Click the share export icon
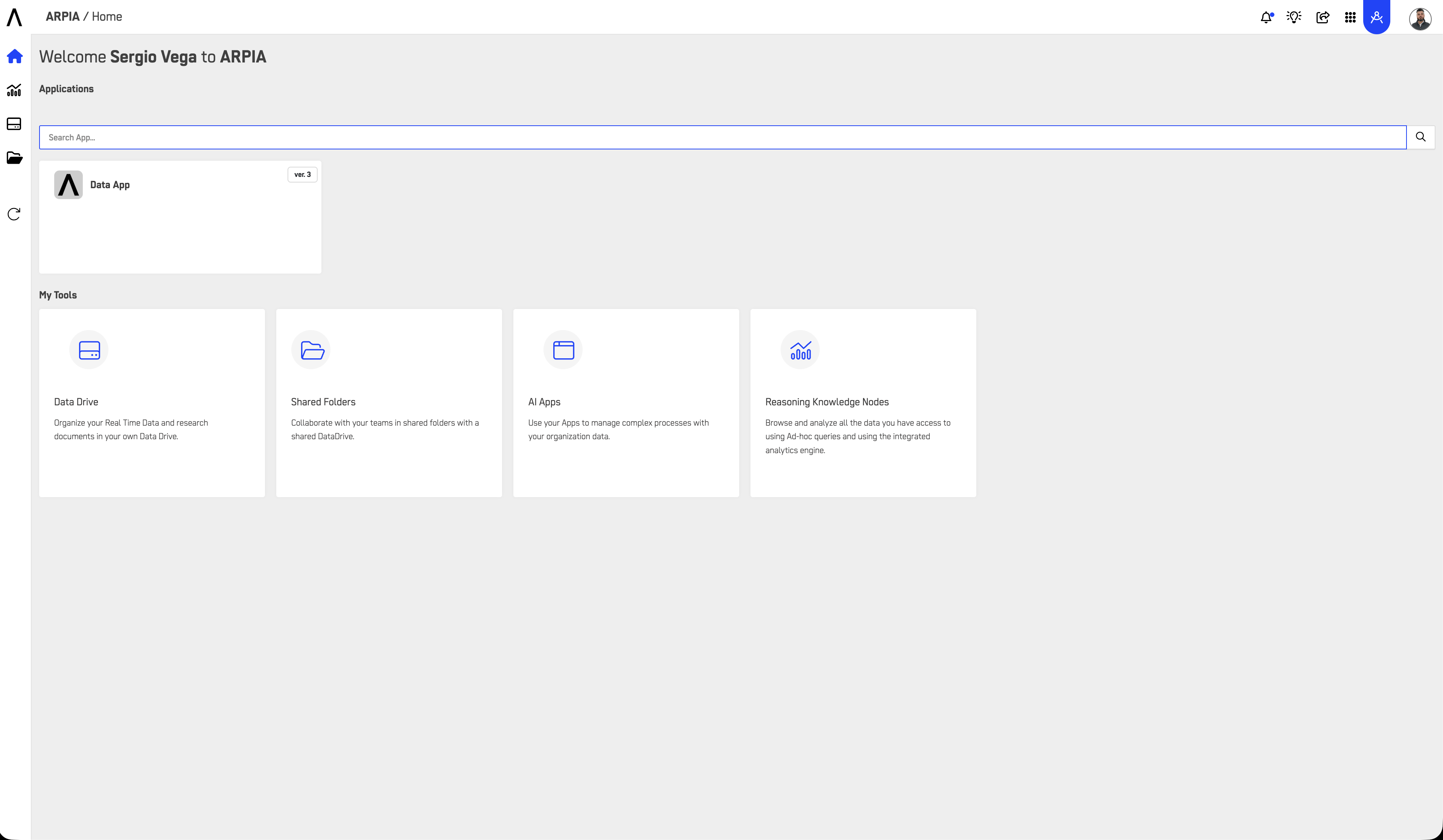The height and width of the screenshot is (840, 1443). point(1322,17)
